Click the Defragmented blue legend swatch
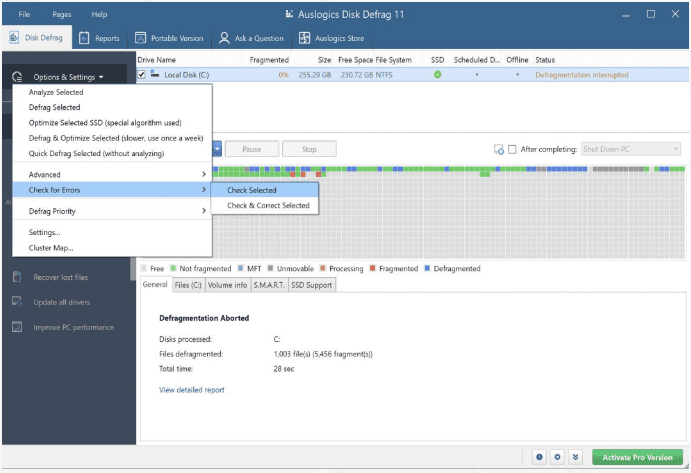Image resolution: width=691 pixels, height=473 pixels. click(x=427, y=268)
